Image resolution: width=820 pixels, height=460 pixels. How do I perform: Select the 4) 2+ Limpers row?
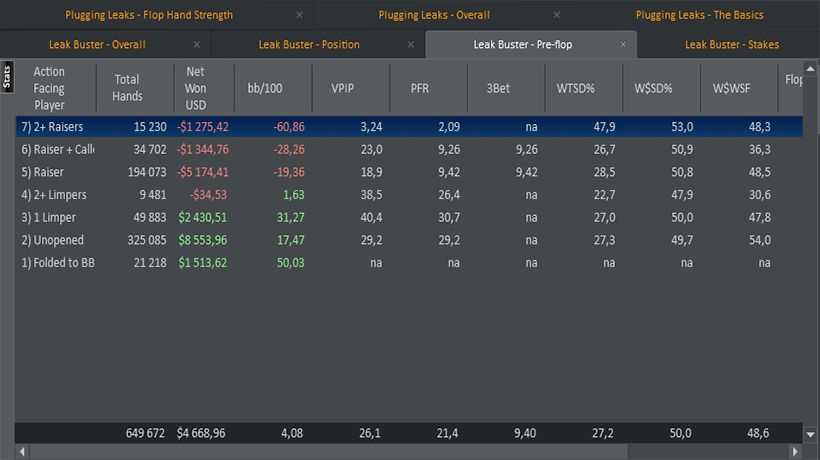(x=409, y=194)
